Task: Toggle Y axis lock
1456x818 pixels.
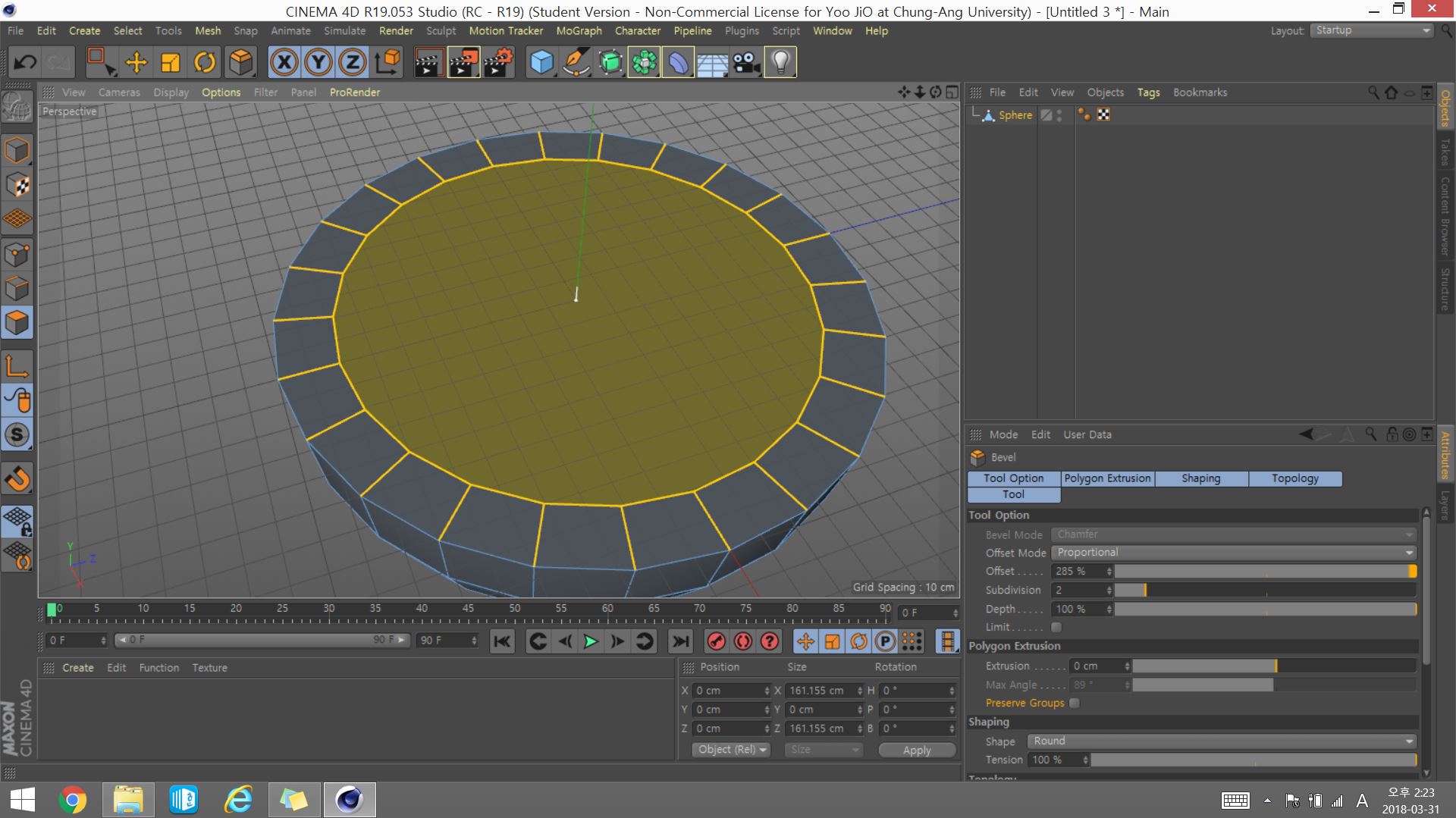Action: click(x=318, y=62)
